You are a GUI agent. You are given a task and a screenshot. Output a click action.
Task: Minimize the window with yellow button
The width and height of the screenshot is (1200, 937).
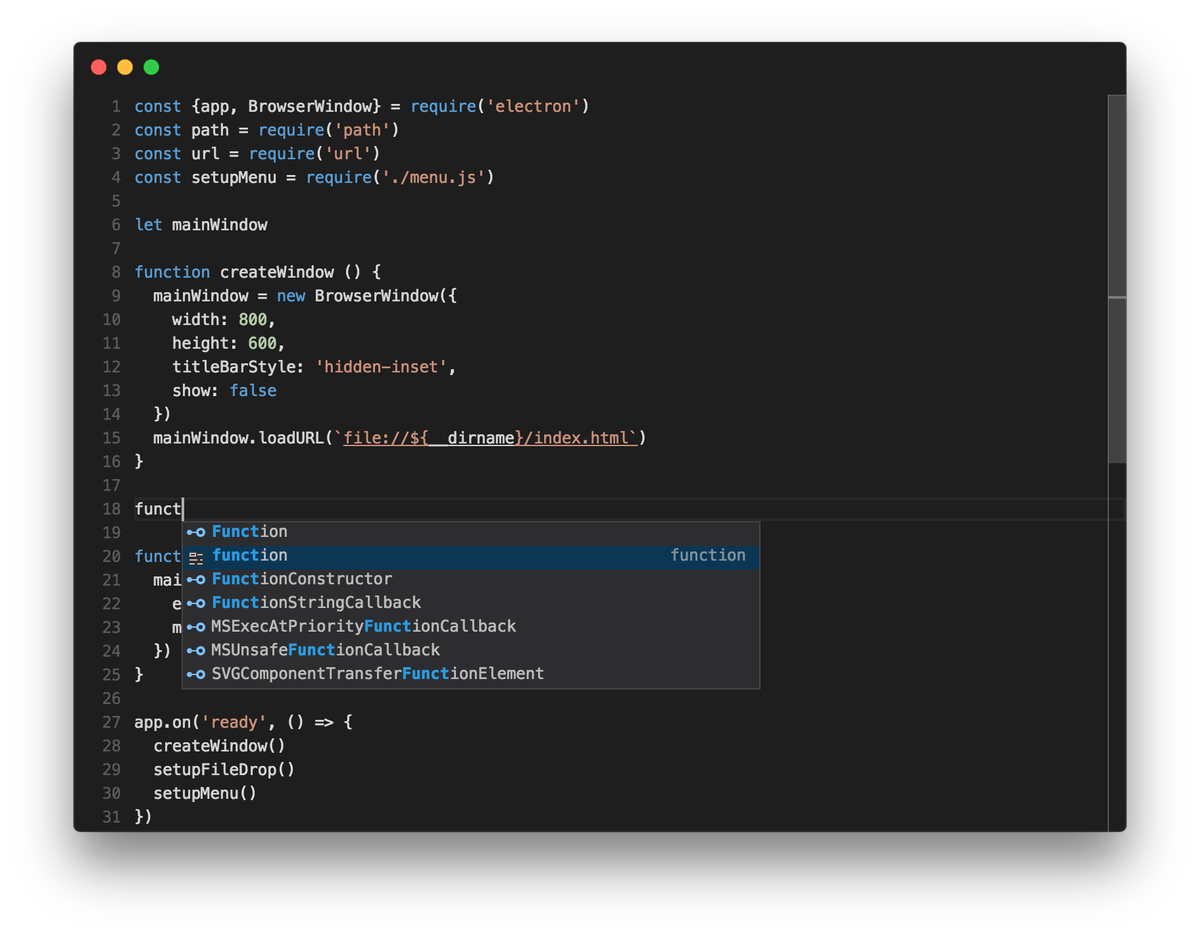tap(125, 67)
